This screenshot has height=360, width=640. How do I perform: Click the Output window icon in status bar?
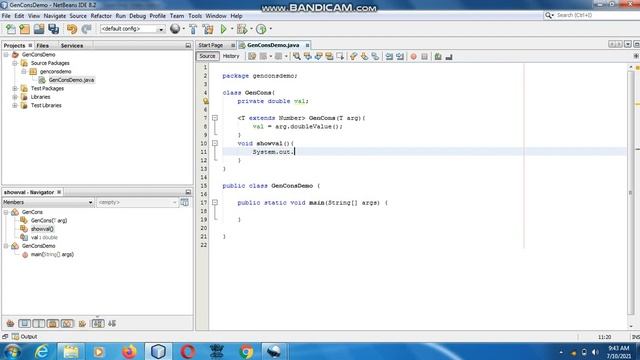[16, 336]
